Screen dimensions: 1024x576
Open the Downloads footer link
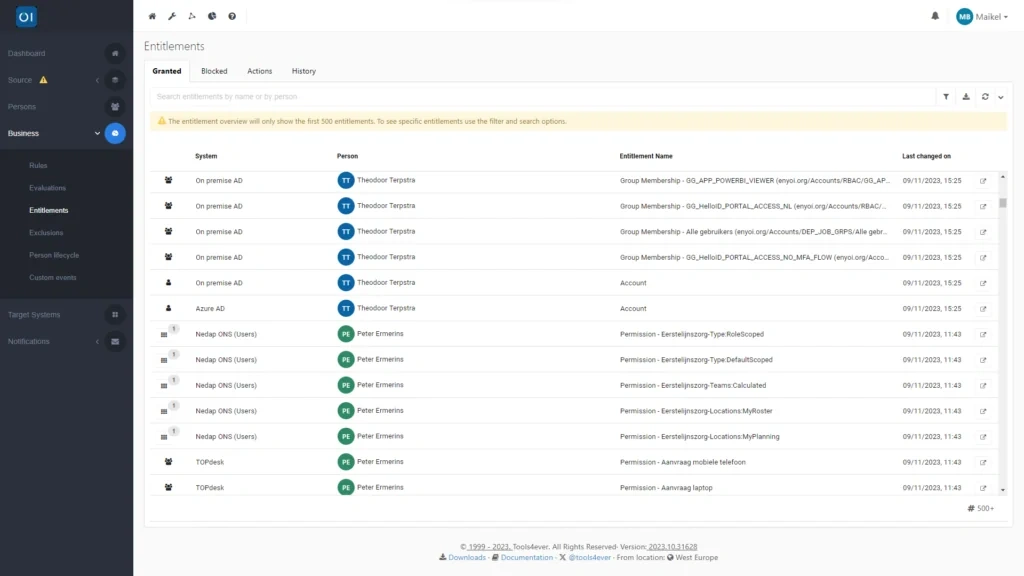[x=467, y=558]
